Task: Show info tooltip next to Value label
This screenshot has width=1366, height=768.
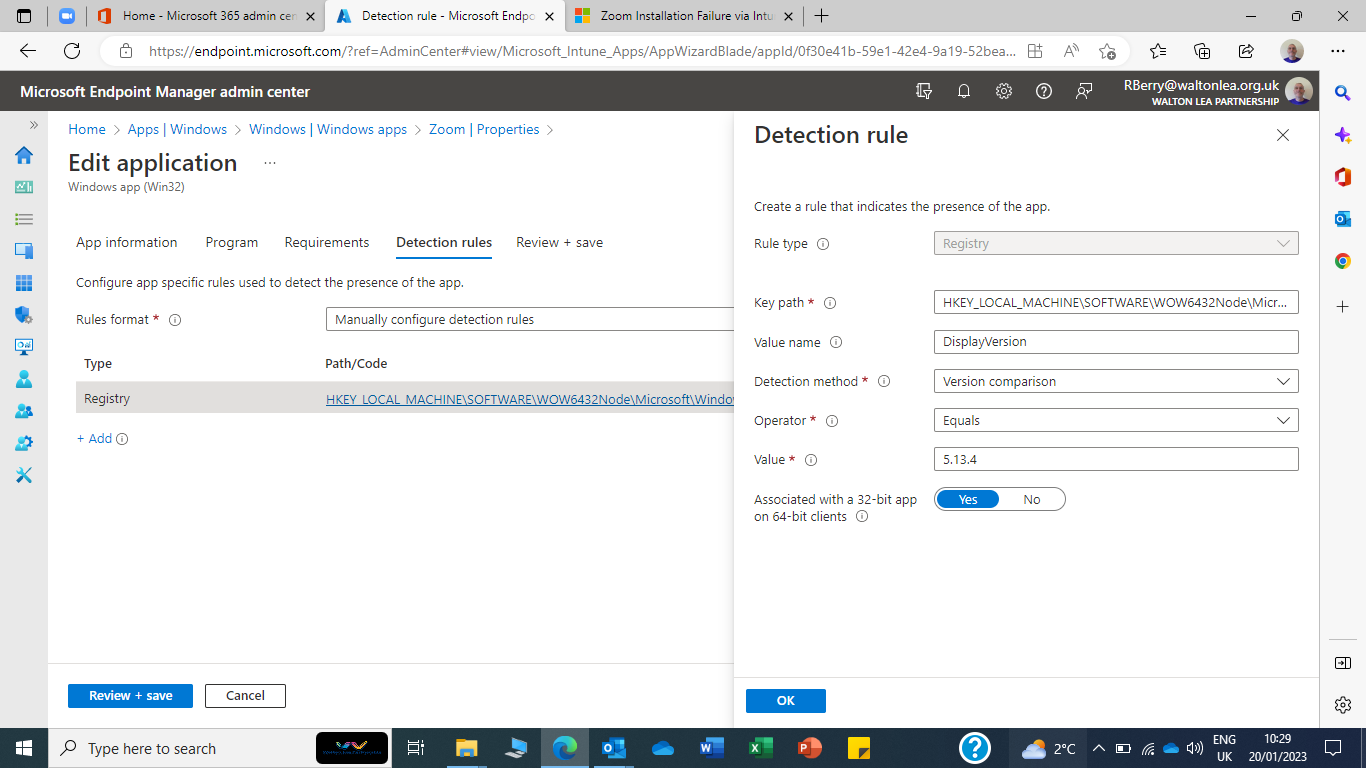Action: 811,460
